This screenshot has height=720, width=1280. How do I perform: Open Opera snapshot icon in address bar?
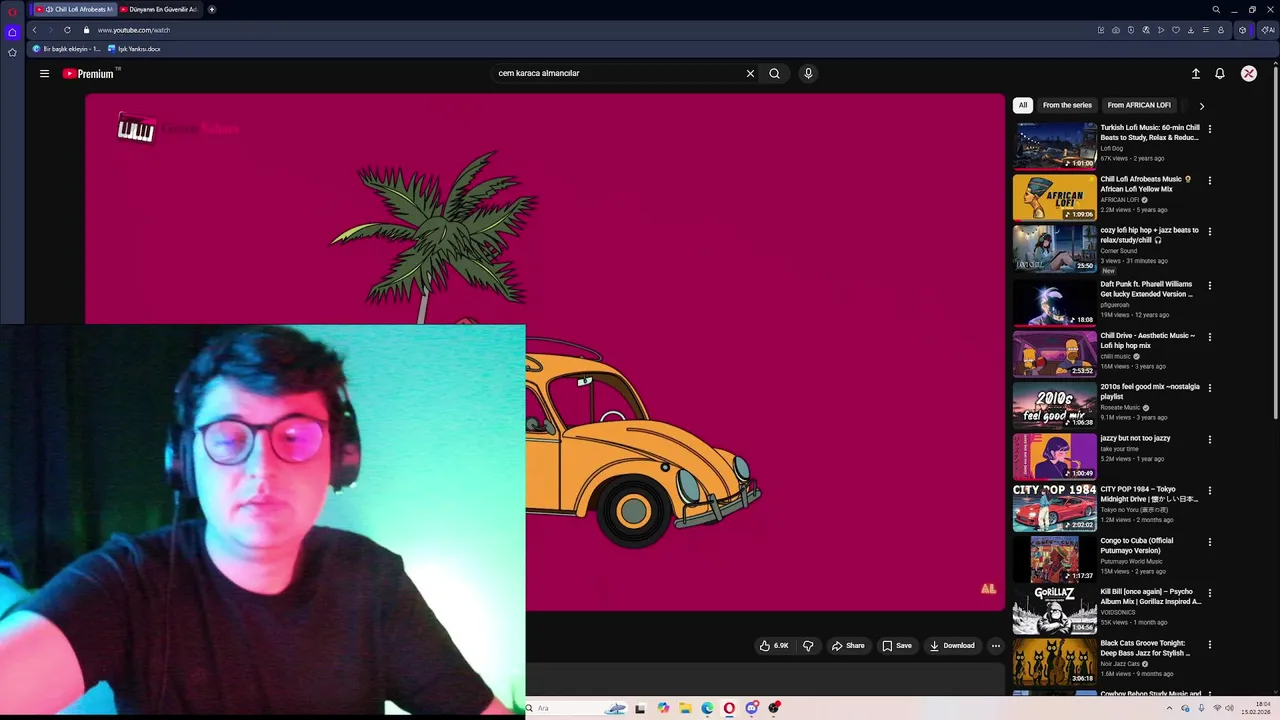tap(1116, 30)
